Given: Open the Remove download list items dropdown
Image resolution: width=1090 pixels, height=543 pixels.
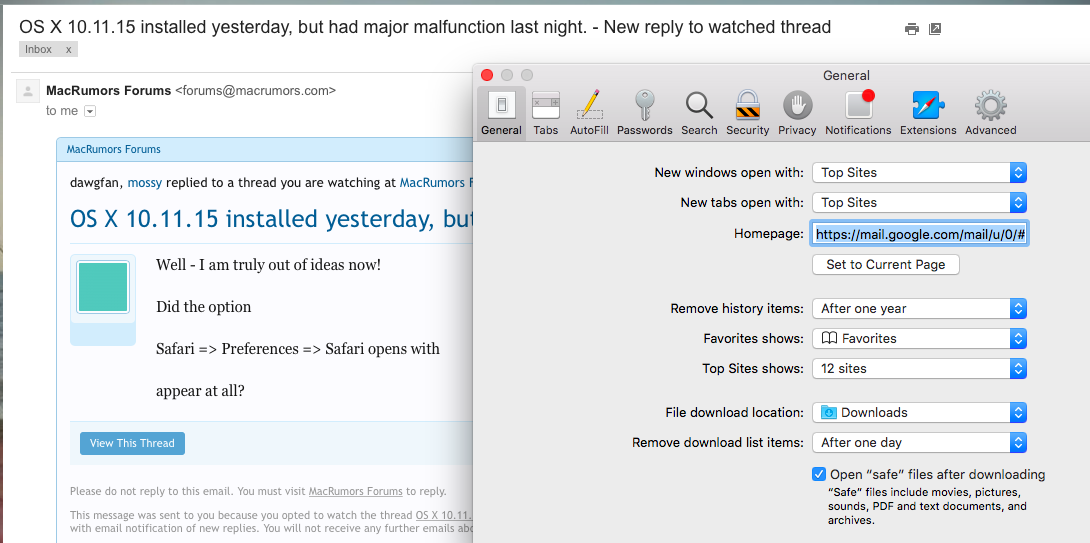Looking at the screenshot, I should (919, 442).
